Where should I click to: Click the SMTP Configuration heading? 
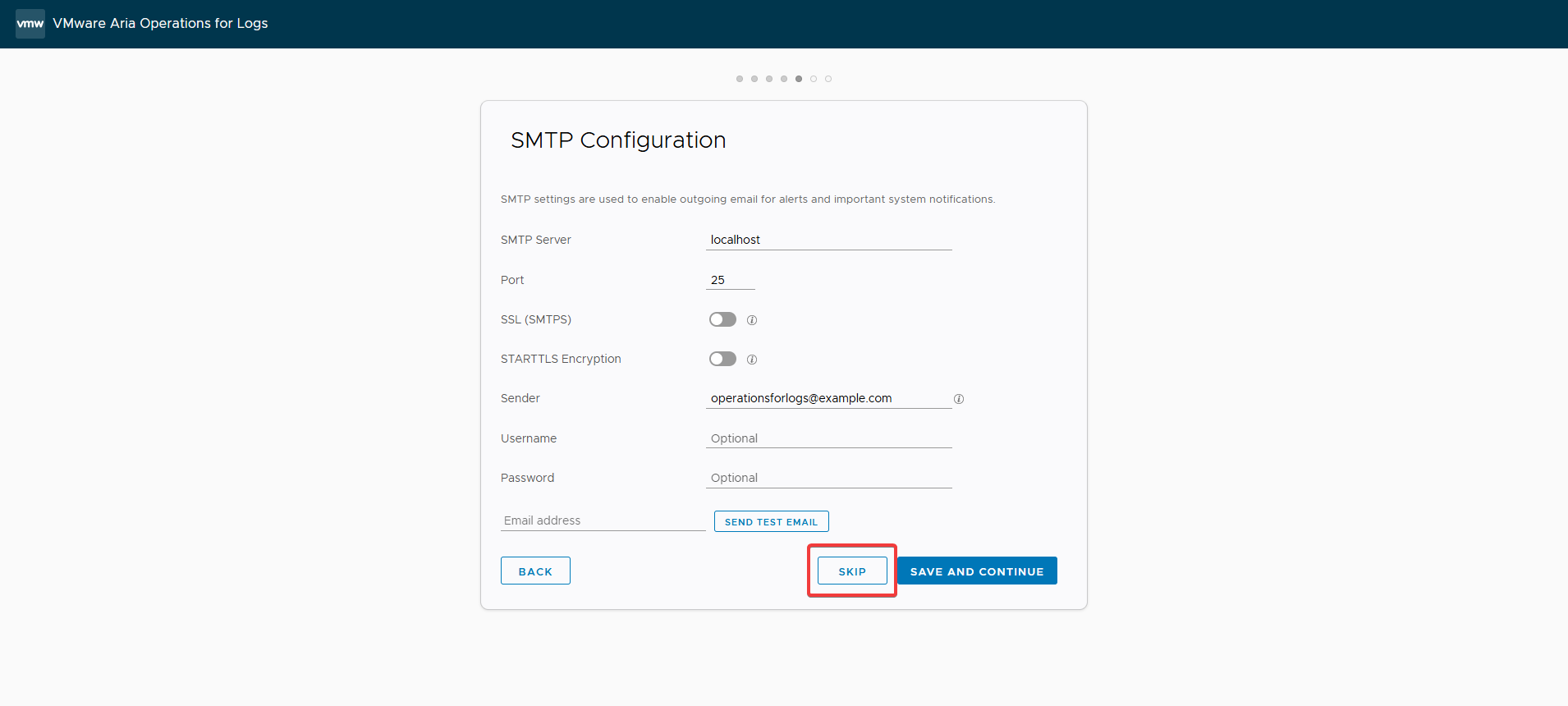(x=618, y=140)
